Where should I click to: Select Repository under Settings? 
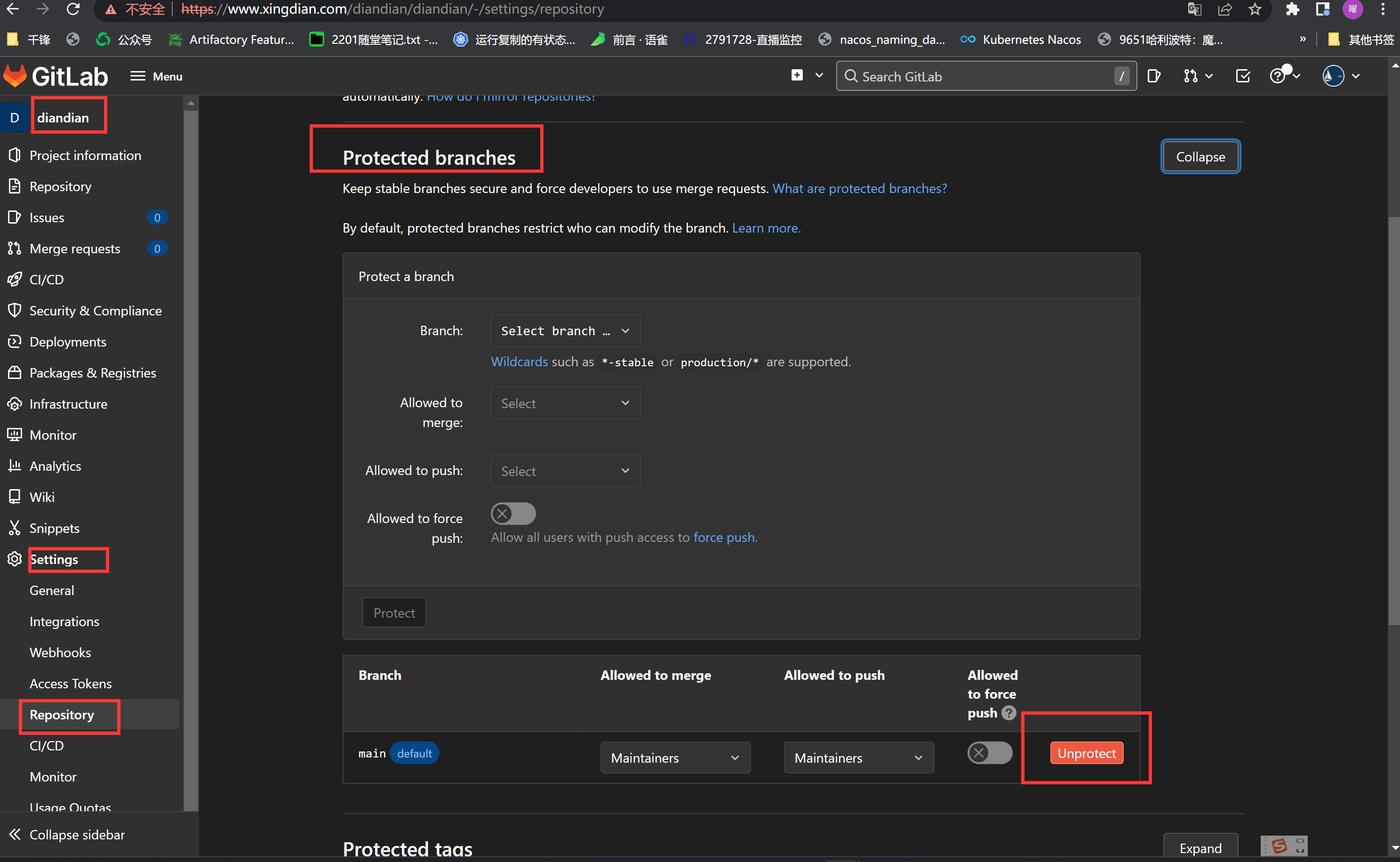pos(62,714)
